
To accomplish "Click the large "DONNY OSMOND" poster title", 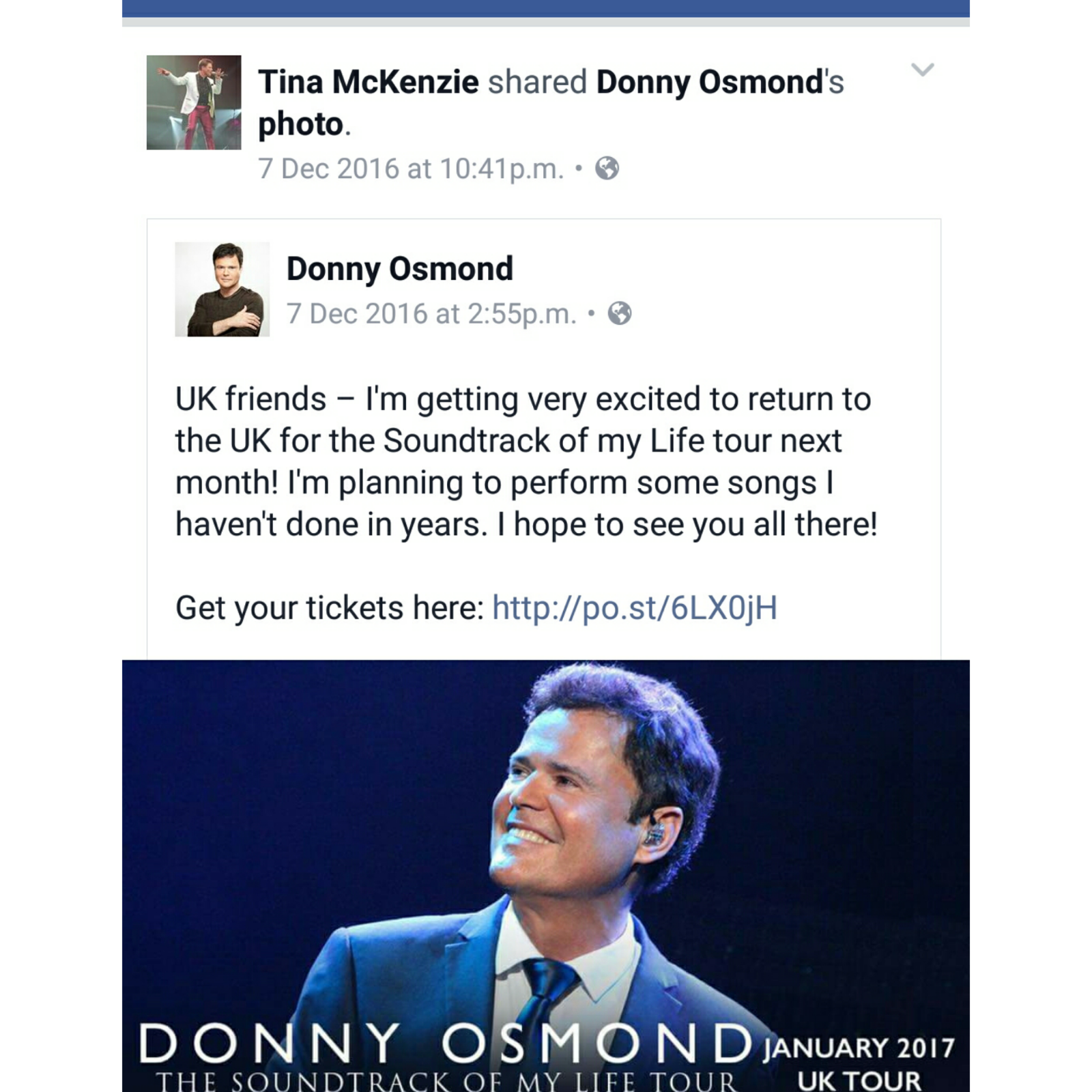I will point(444,1044).
